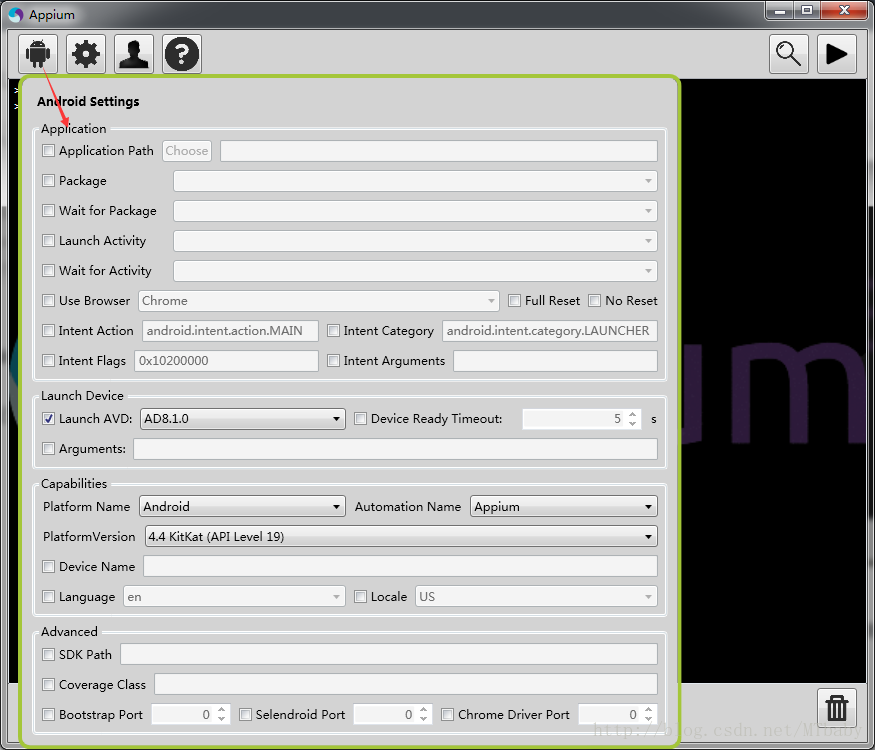Open the PlatformVersion dropdown
875x750 pixels.
click(x=401, y=537)
